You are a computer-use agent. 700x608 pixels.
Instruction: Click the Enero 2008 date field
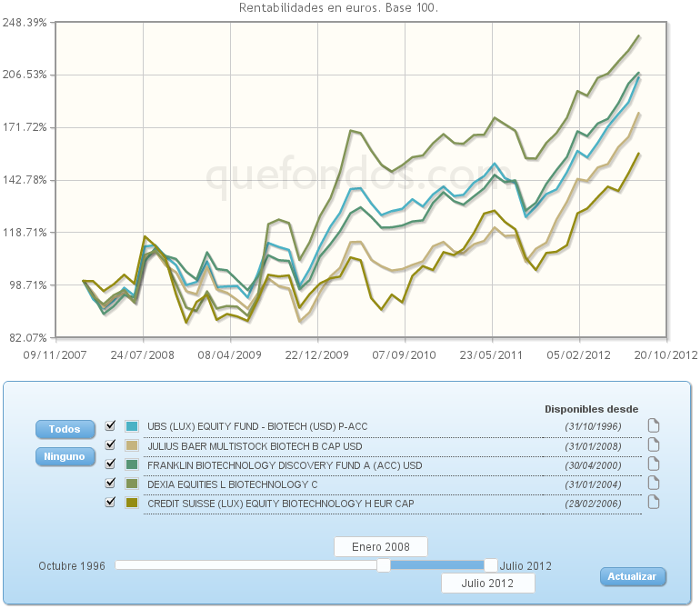[381, 547]
